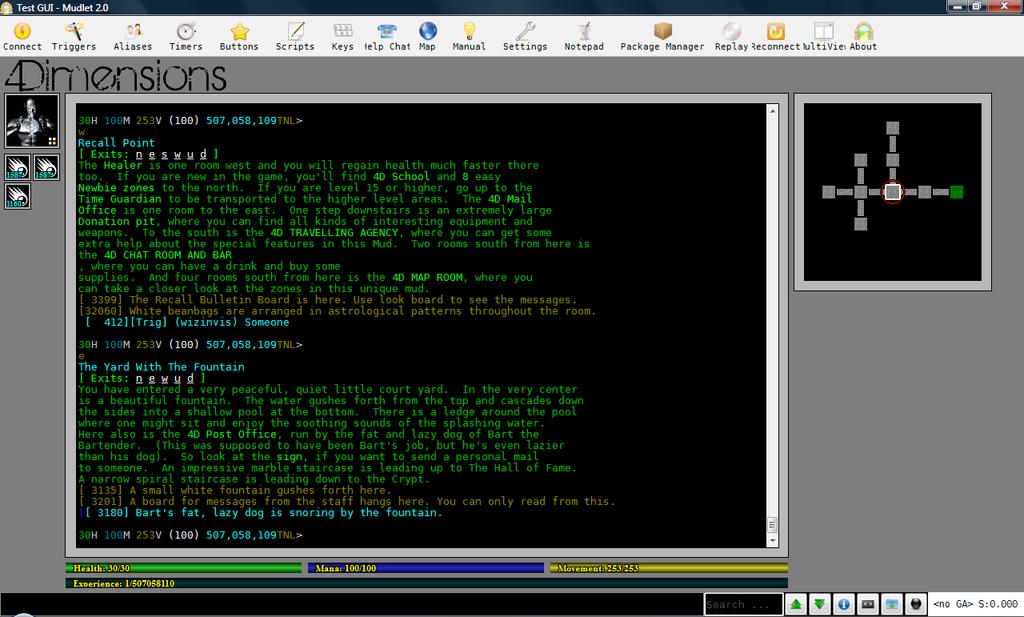Click the small white fountain line
This screenshot has height=617, width=1024.
[234, 490]
